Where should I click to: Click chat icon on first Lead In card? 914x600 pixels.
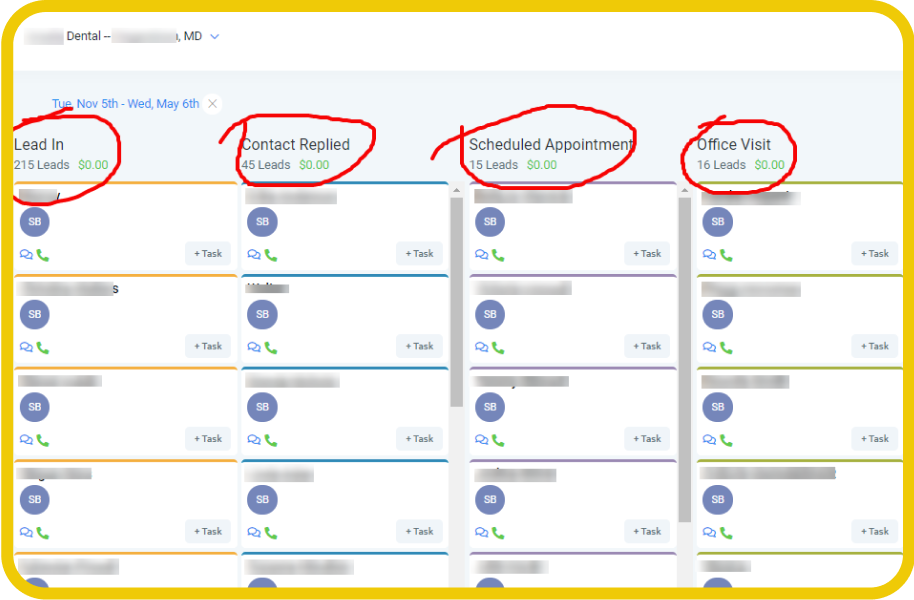pyautogui.click(x=25, y=255)
